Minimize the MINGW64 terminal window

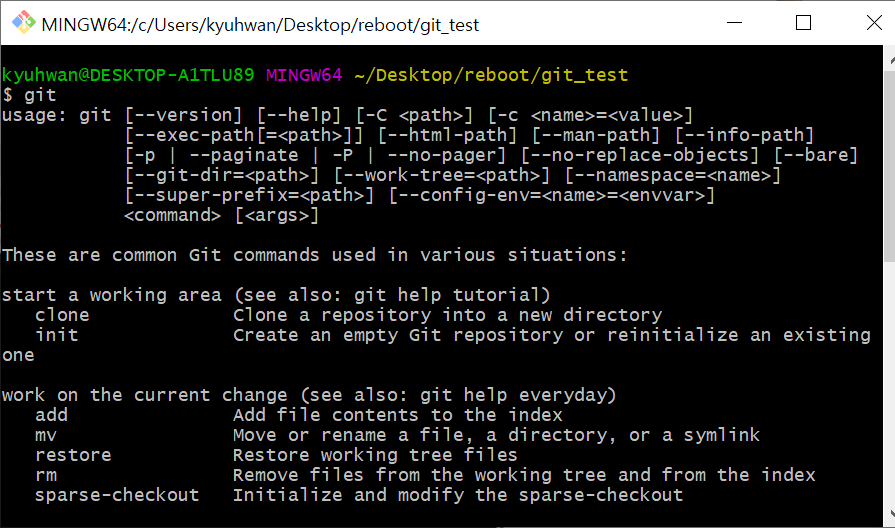click(734, 23)
